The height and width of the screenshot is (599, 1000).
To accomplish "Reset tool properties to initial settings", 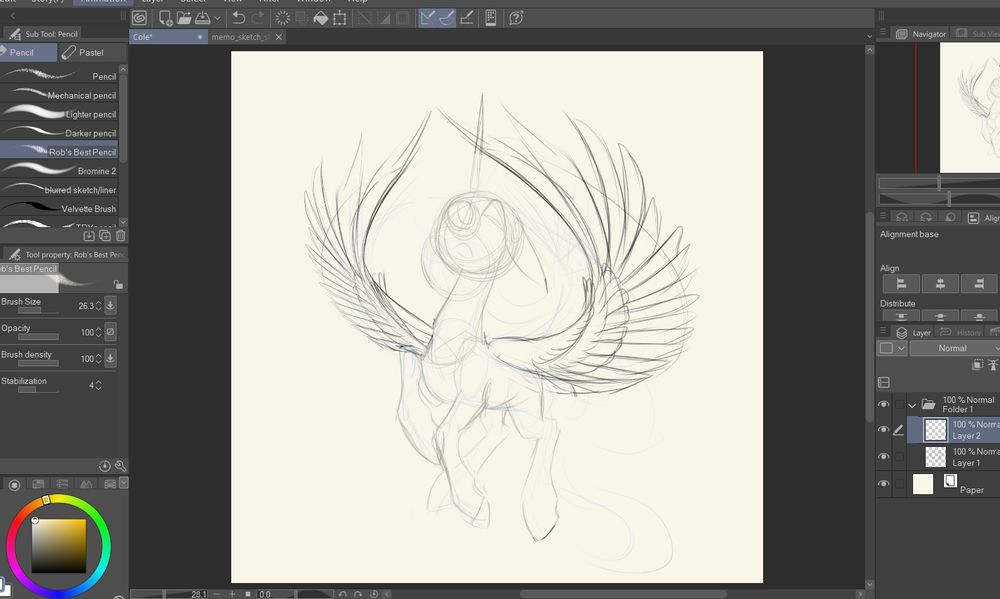I will [x=105, y=466].
